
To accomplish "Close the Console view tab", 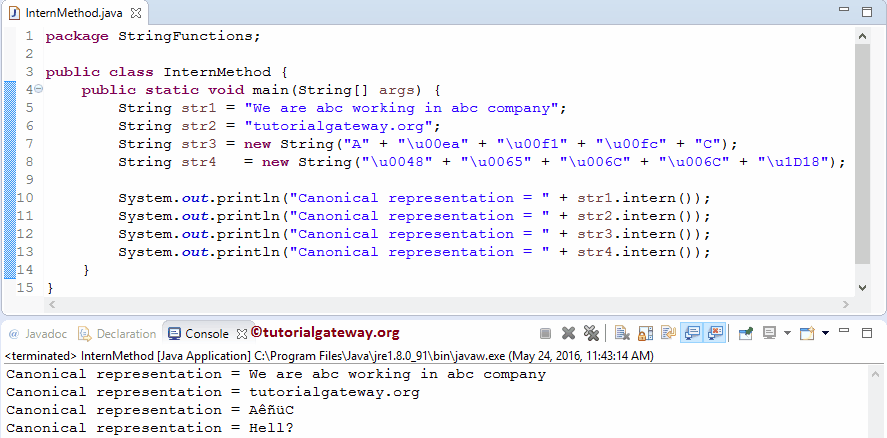I will (242, 334).
